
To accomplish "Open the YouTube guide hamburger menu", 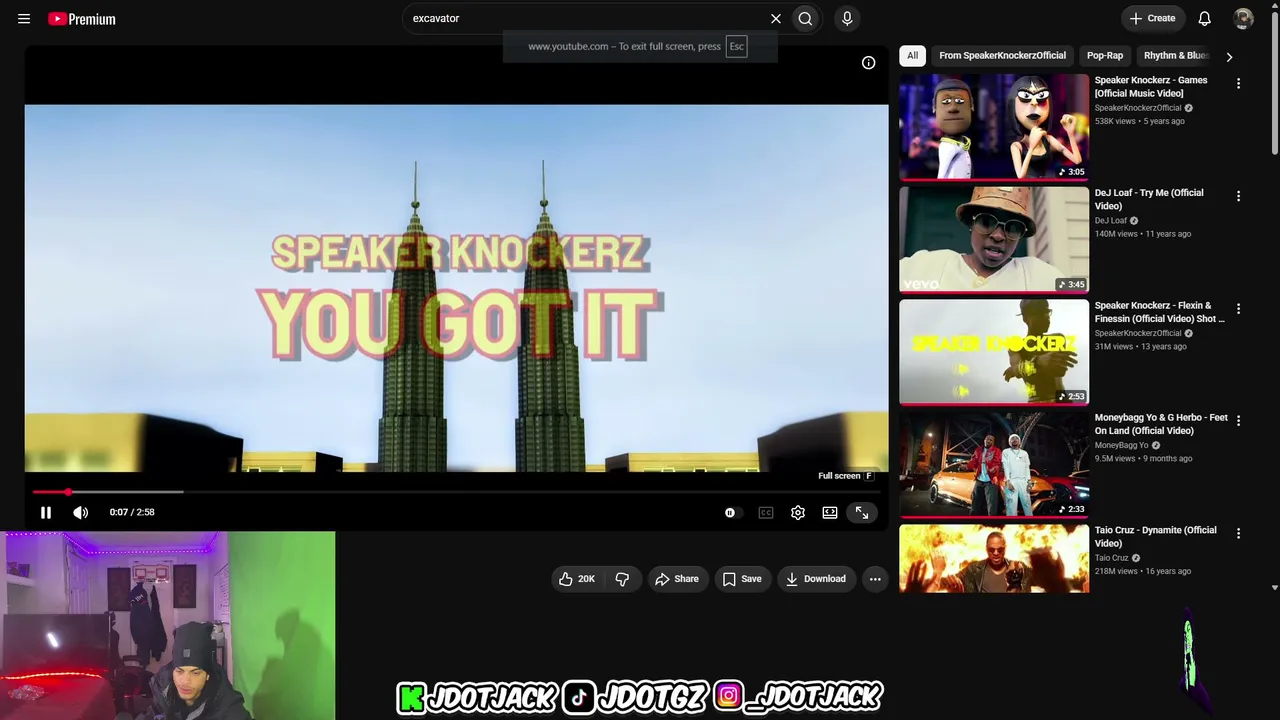I will tap(24, 19).
